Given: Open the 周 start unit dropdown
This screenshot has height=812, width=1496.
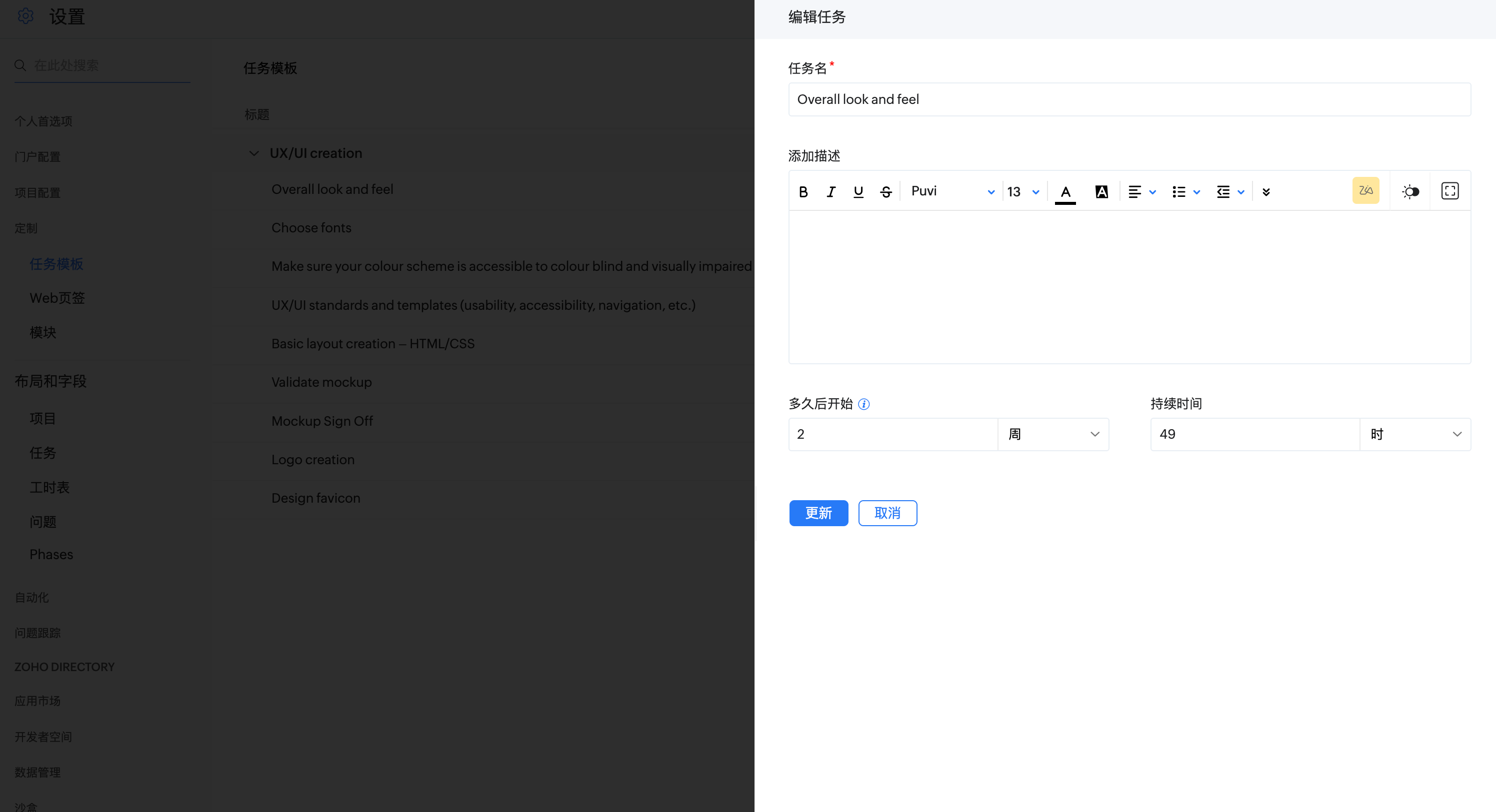Looking at the screenshot, I should click(x=1053, y=434).
